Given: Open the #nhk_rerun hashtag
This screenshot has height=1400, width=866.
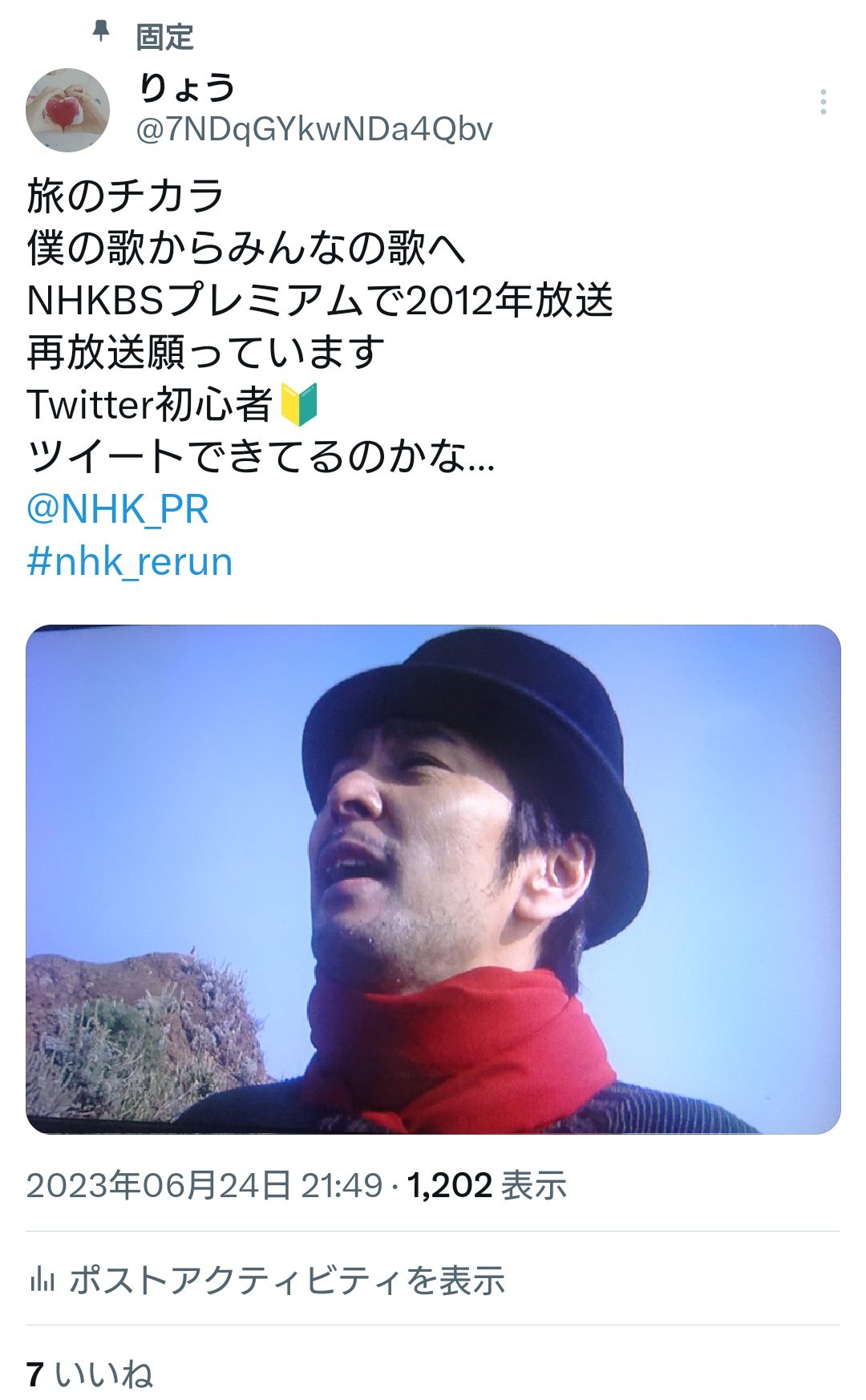Looking at the screenshot, I should coord(130,562).
